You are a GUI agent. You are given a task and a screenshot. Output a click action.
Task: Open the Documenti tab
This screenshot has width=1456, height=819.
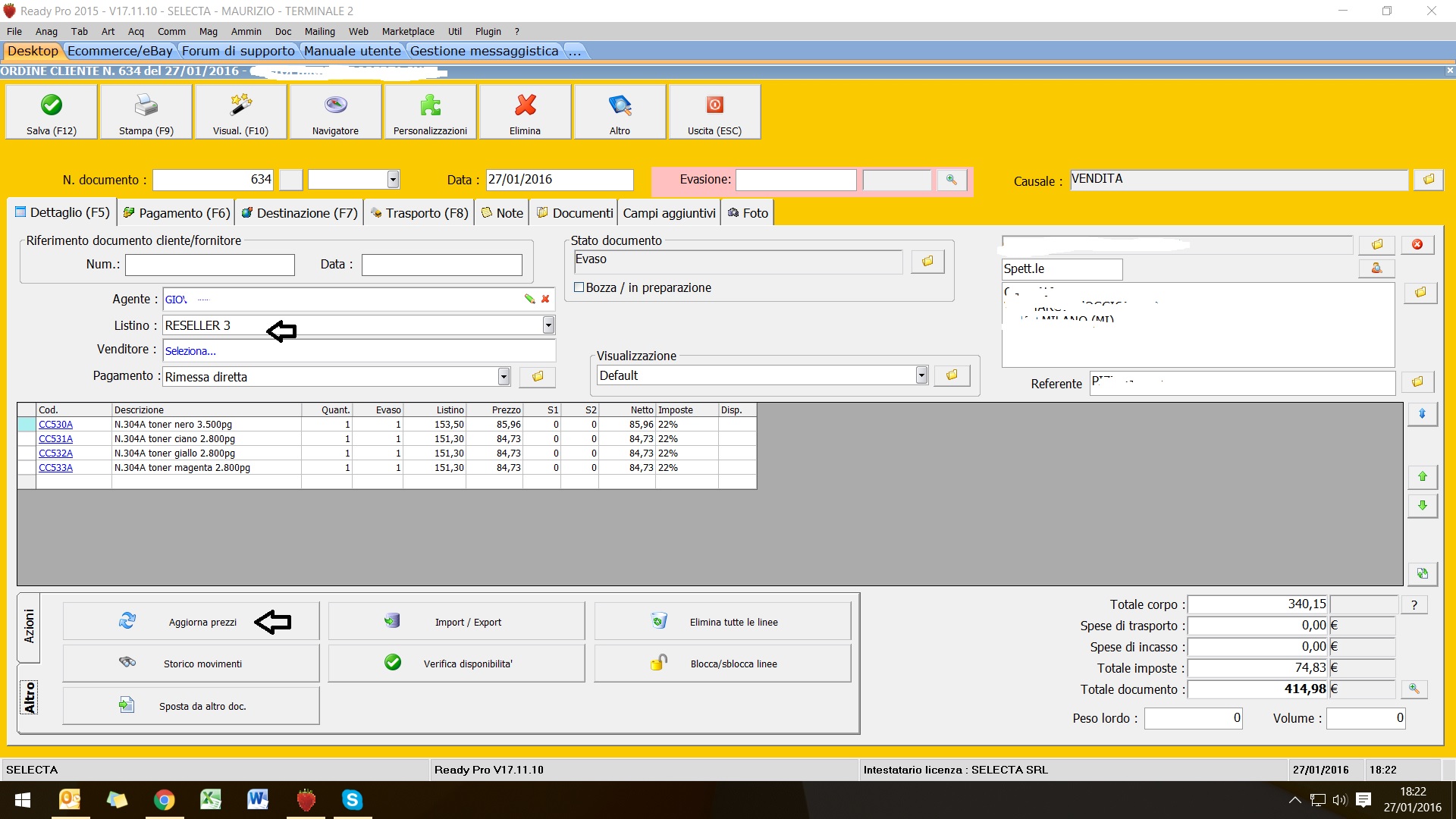574,213
